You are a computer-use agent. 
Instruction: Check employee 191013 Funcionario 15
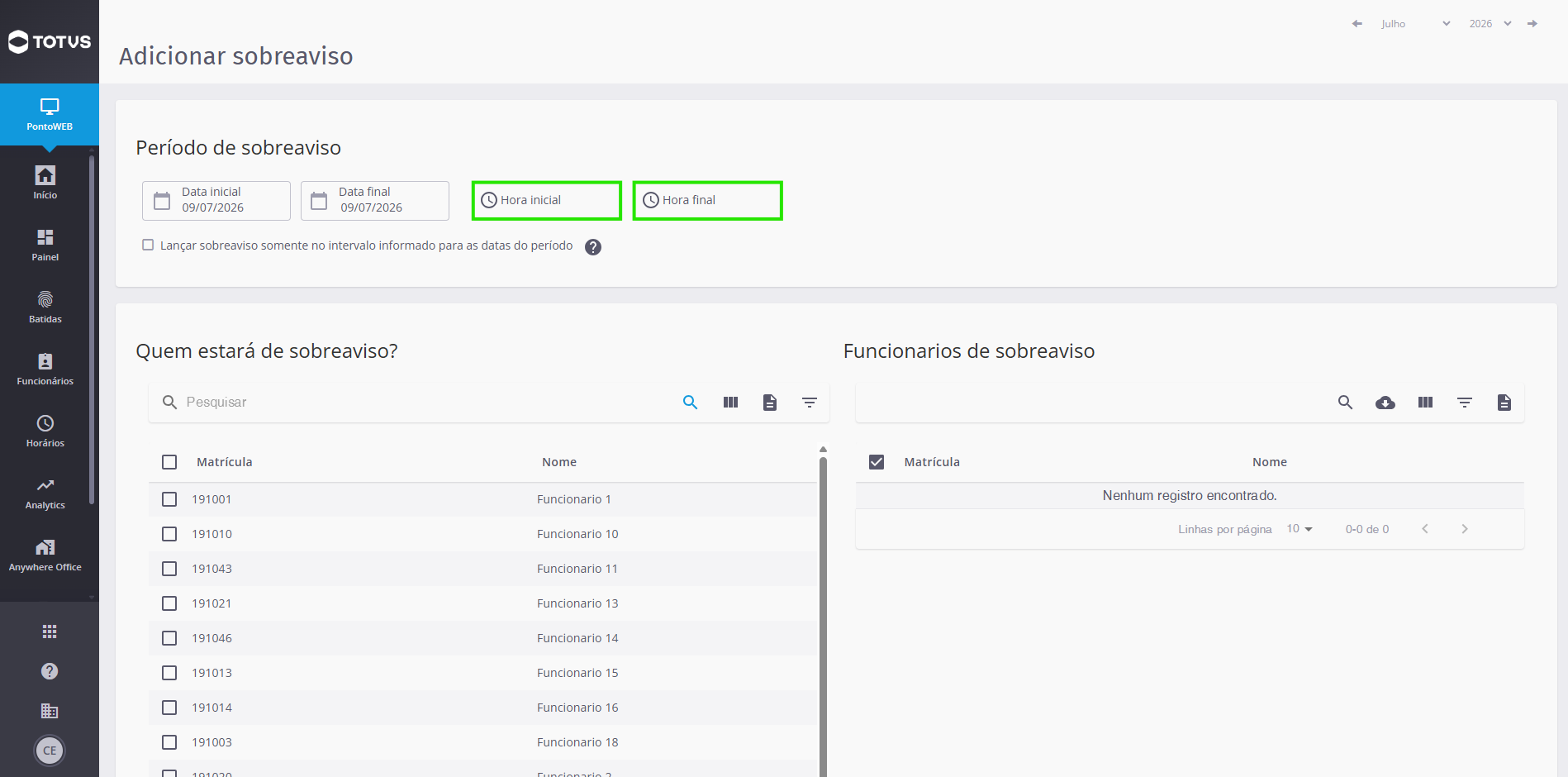coord(169,673)
